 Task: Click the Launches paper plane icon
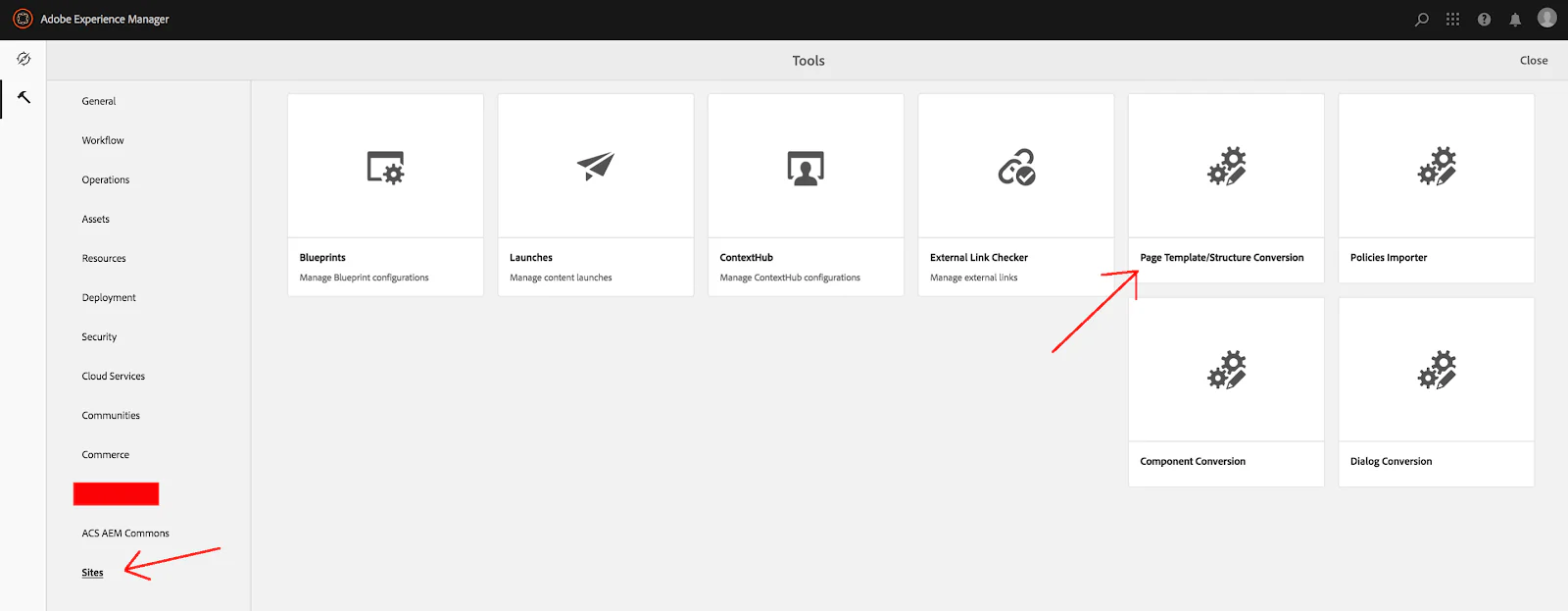596,167
